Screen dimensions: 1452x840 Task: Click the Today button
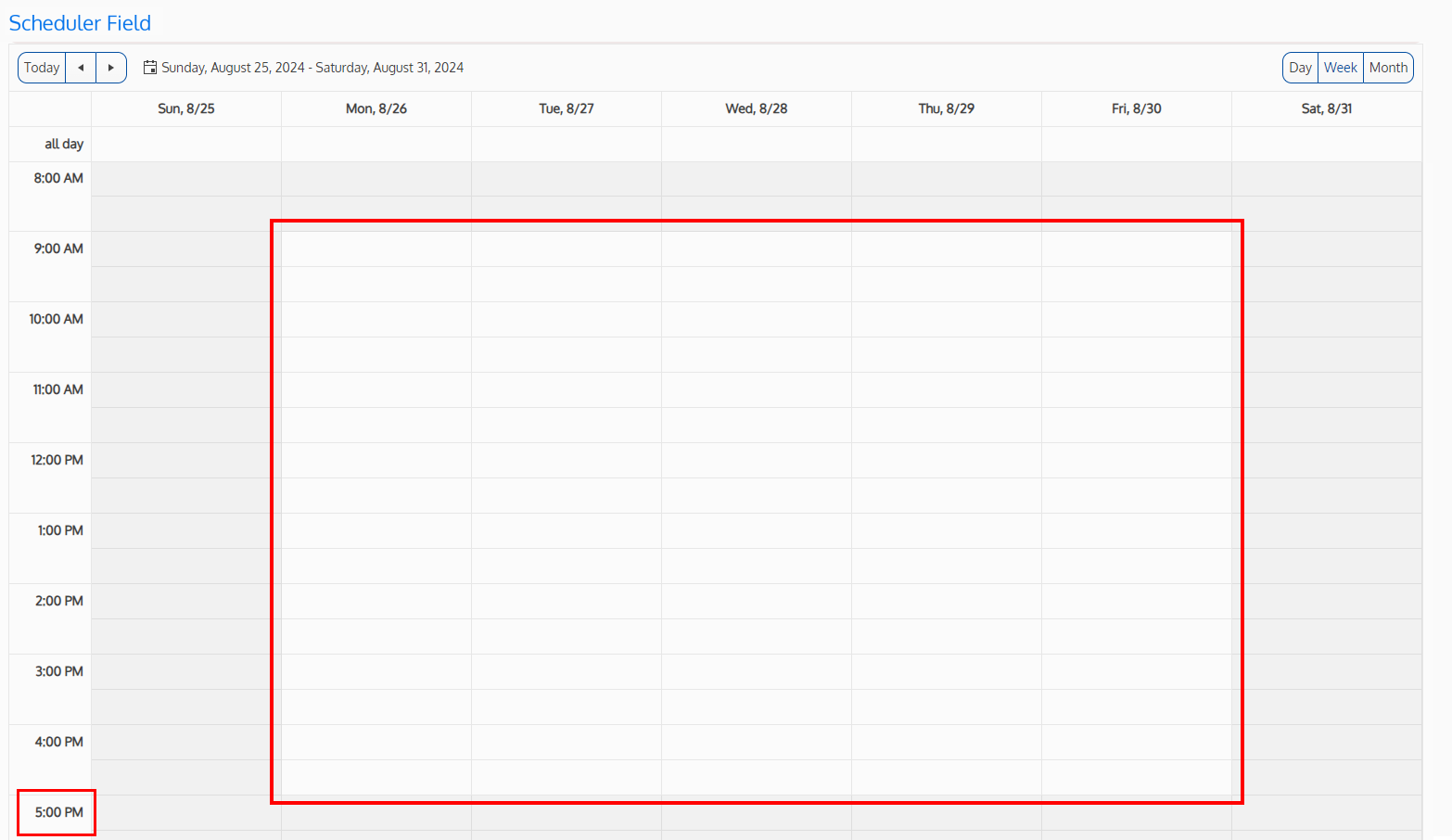42,68
